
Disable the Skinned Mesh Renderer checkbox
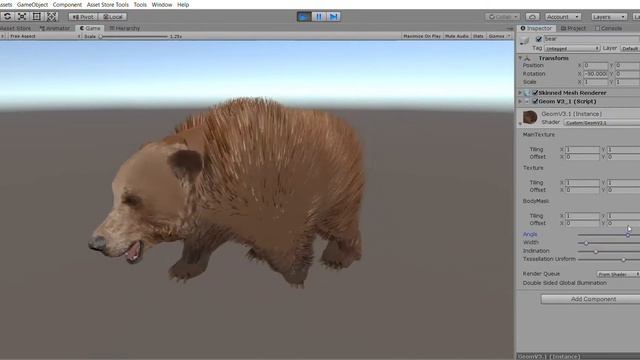click(x=535, y=93)
